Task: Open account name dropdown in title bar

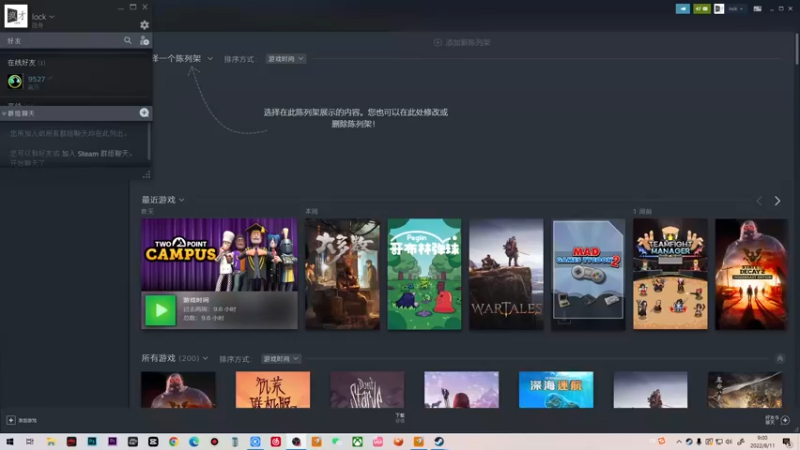Action: tap(736, 9)
